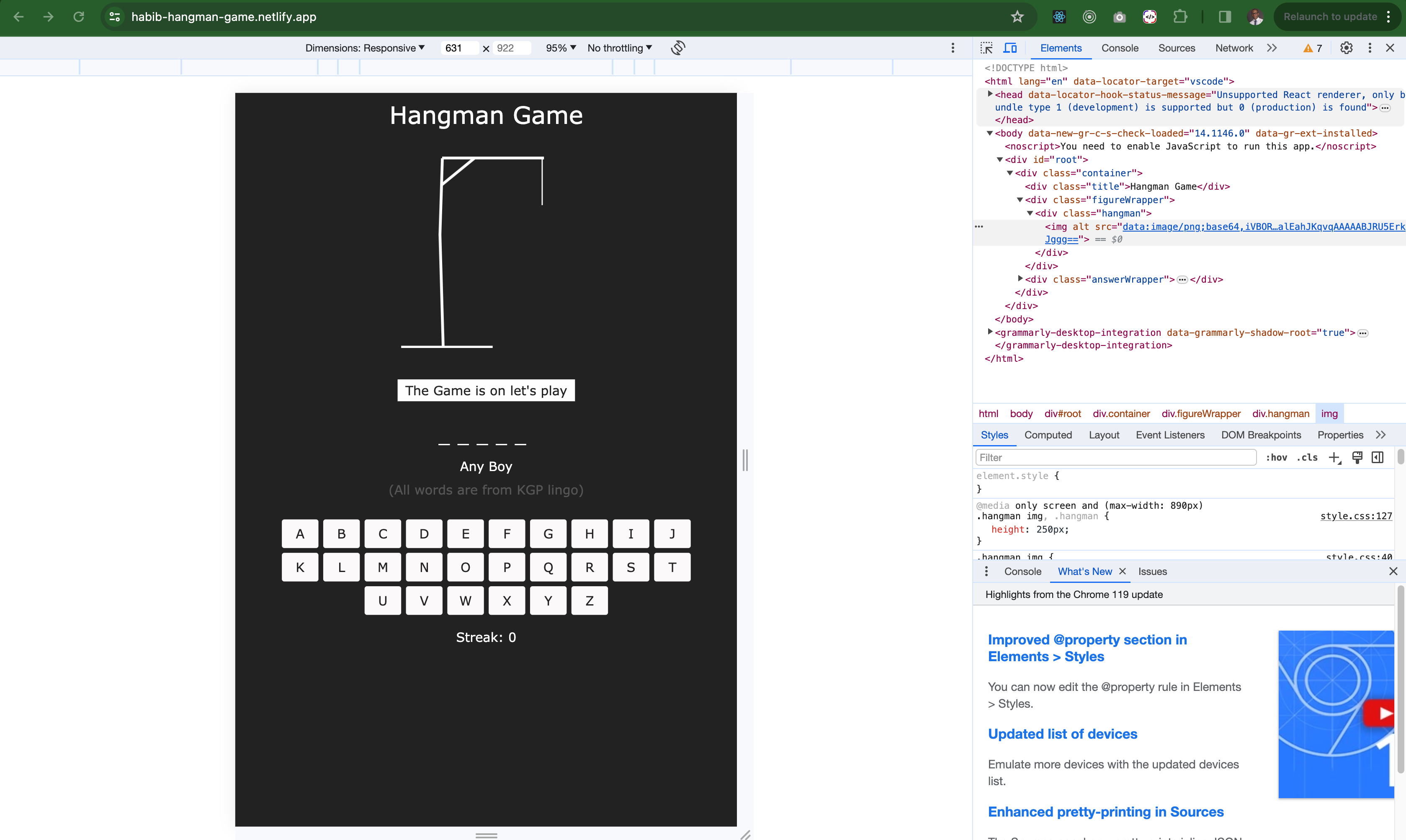This screenshot has width=1406, height=840.
Task: Open the Computed styles tab
Action: (1048, 435)
